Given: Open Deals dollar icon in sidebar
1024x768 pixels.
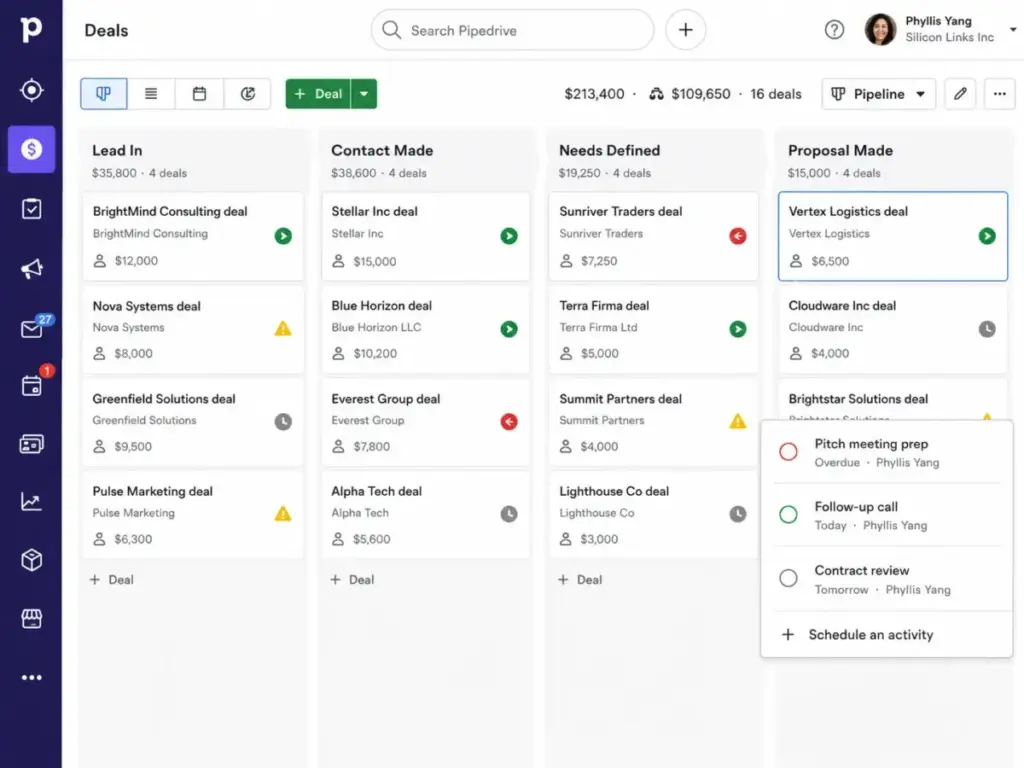Looking at the screenshot, I should click(31, 150).
